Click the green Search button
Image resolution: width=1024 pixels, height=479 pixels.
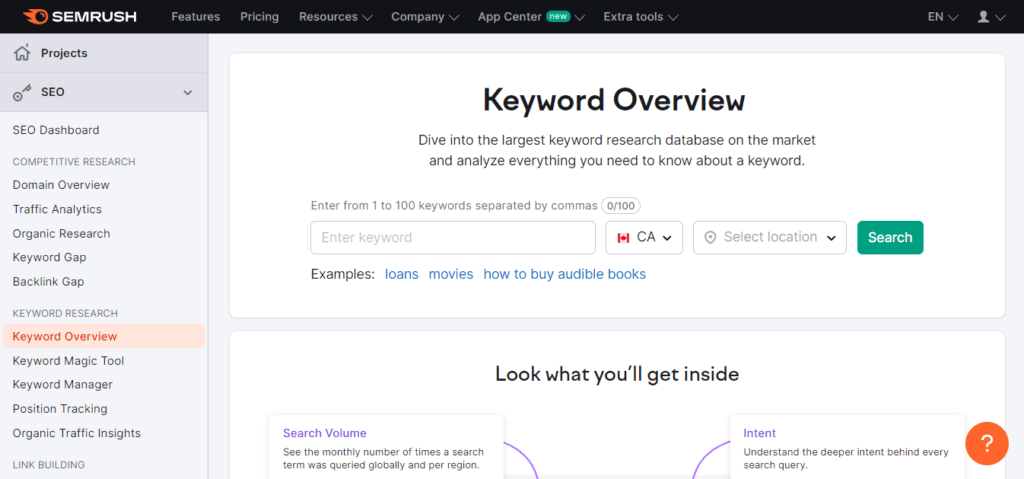pyautogui.click(x=890, y=237)
